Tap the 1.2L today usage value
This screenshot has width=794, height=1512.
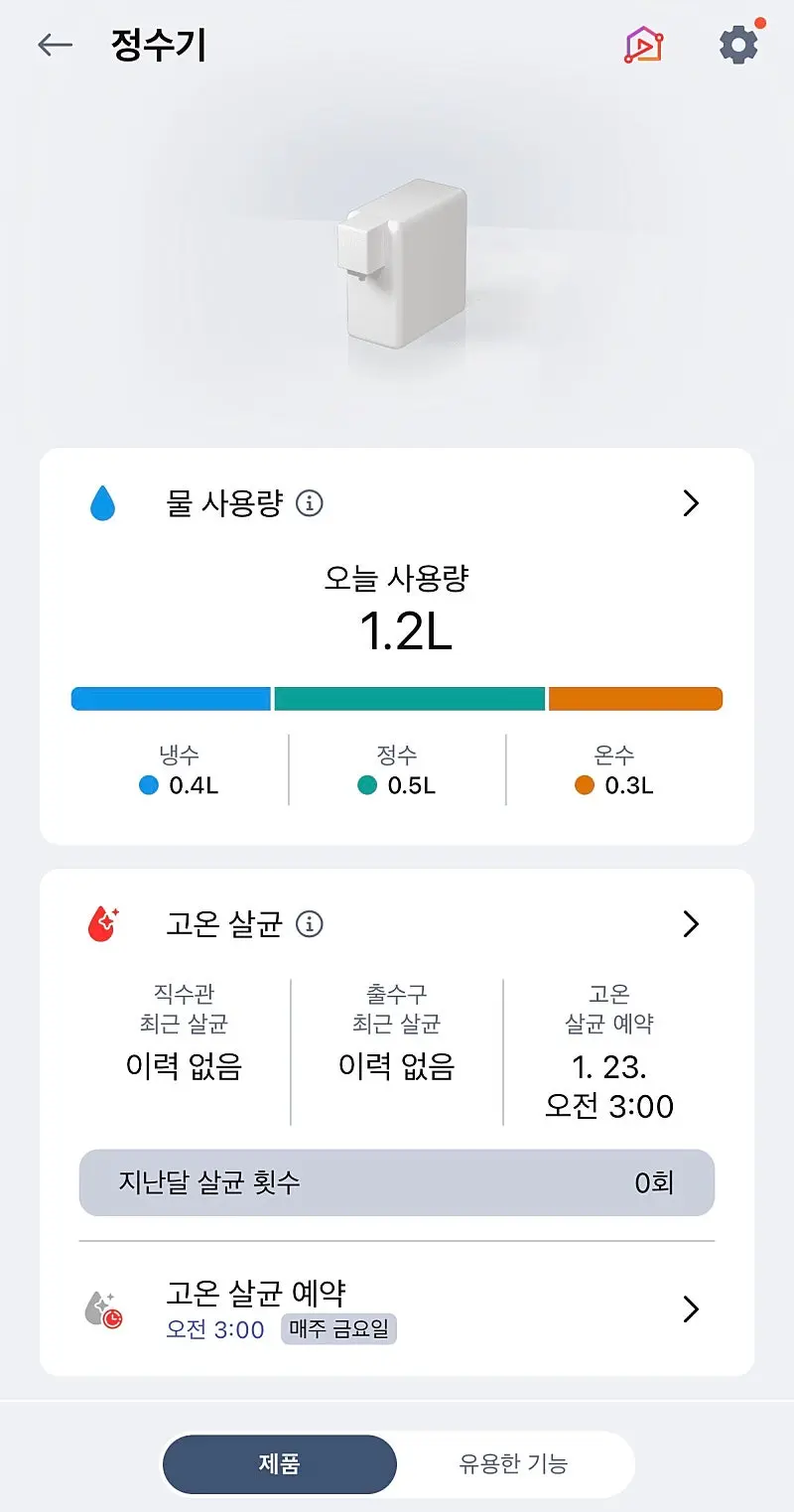pyautogui.click(x=405, y=630)
